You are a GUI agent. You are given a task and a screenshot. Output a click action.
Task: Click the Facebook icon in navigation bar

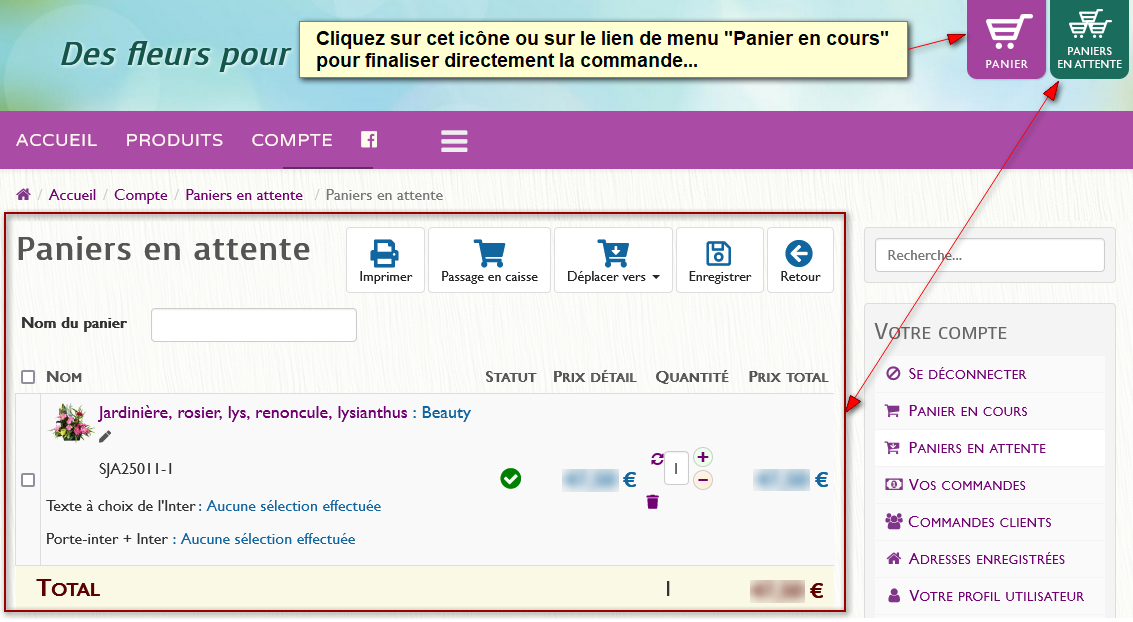(369, 140)
